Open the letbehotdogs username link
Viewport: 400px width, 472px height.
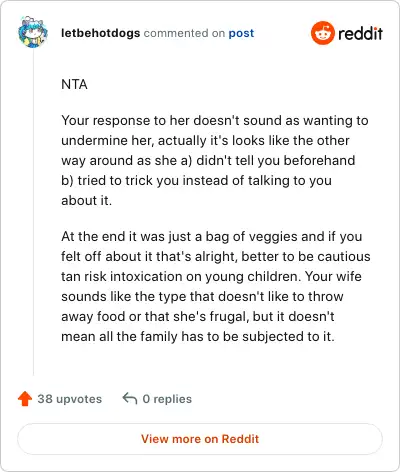(100, 33)
